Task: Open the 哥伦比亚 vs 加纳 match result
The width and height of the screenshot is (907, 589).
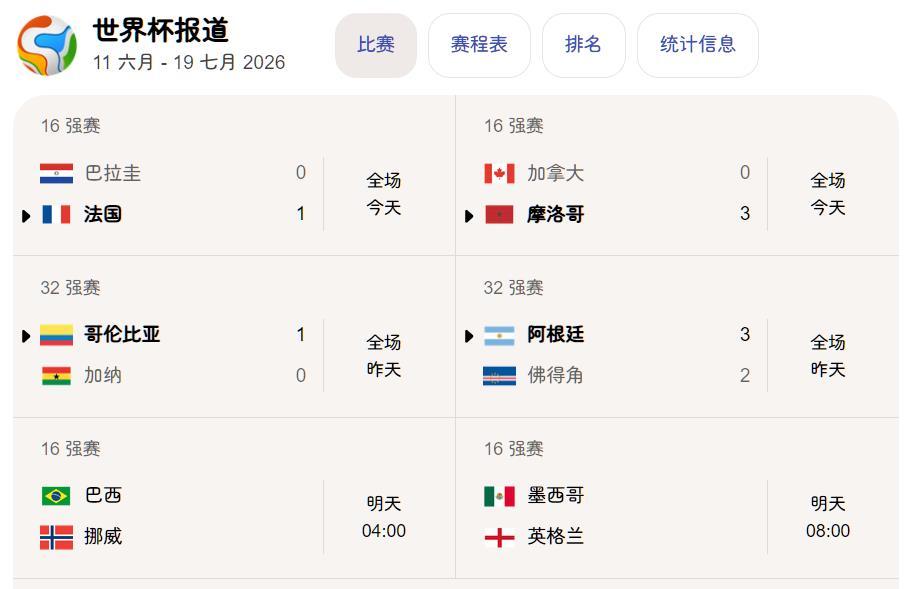Action: click(x=234, y=337)
